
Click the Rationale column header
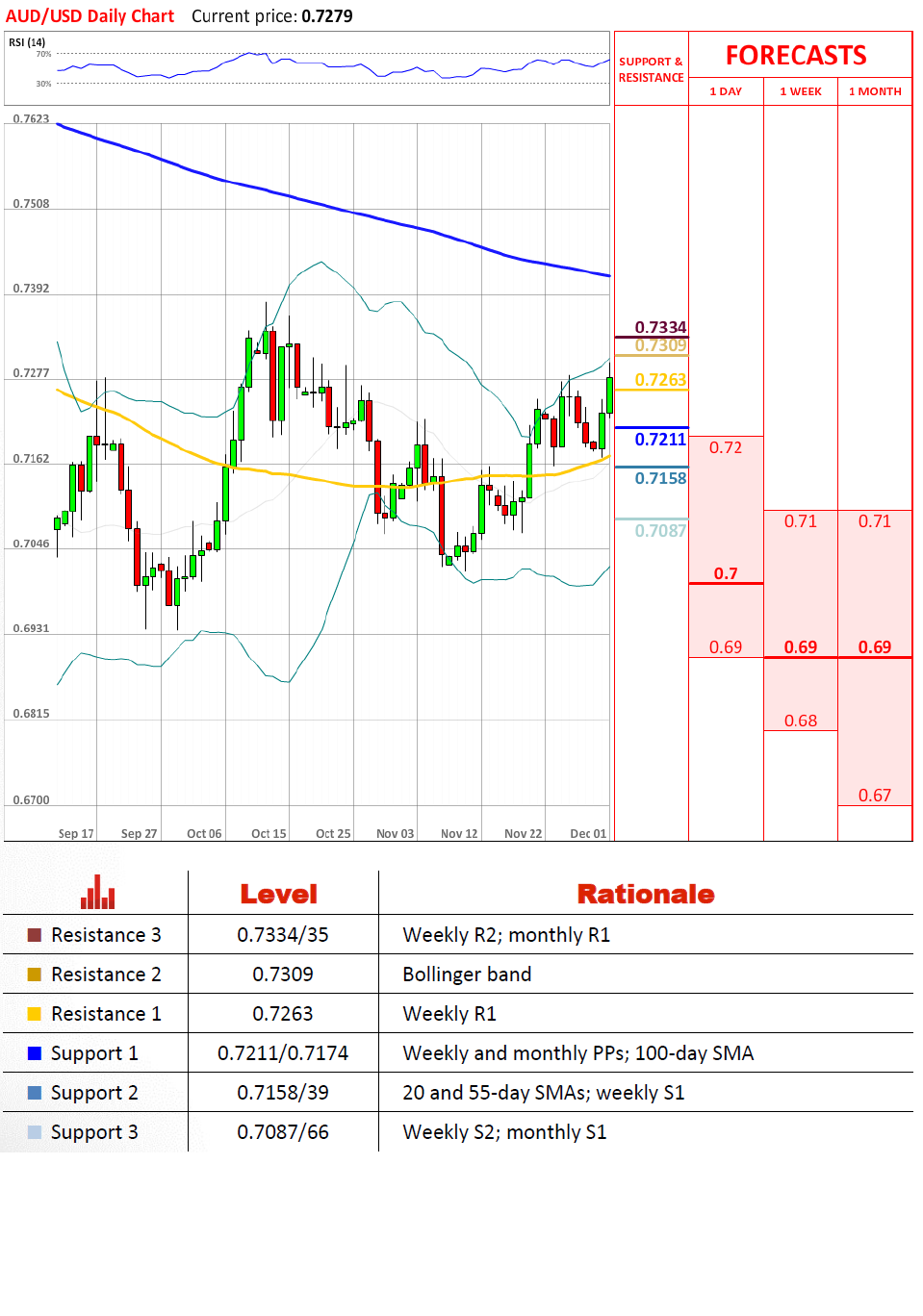tap(645, 894)
